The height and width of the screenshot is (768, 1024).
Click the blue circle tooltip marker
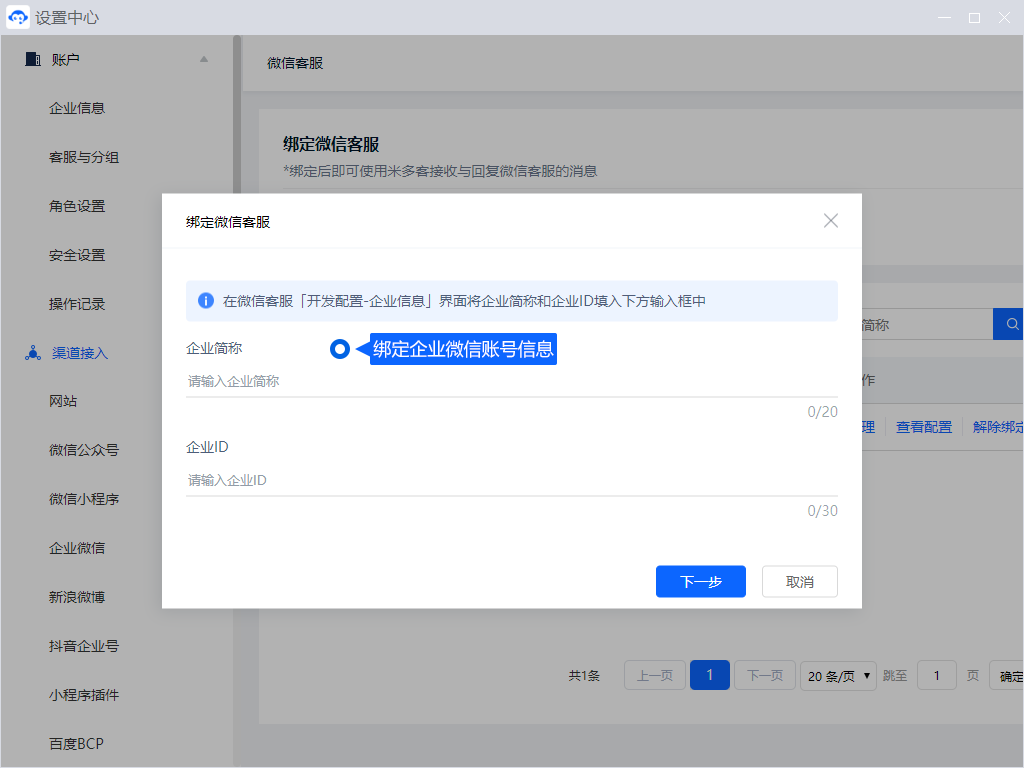(340, 349)
